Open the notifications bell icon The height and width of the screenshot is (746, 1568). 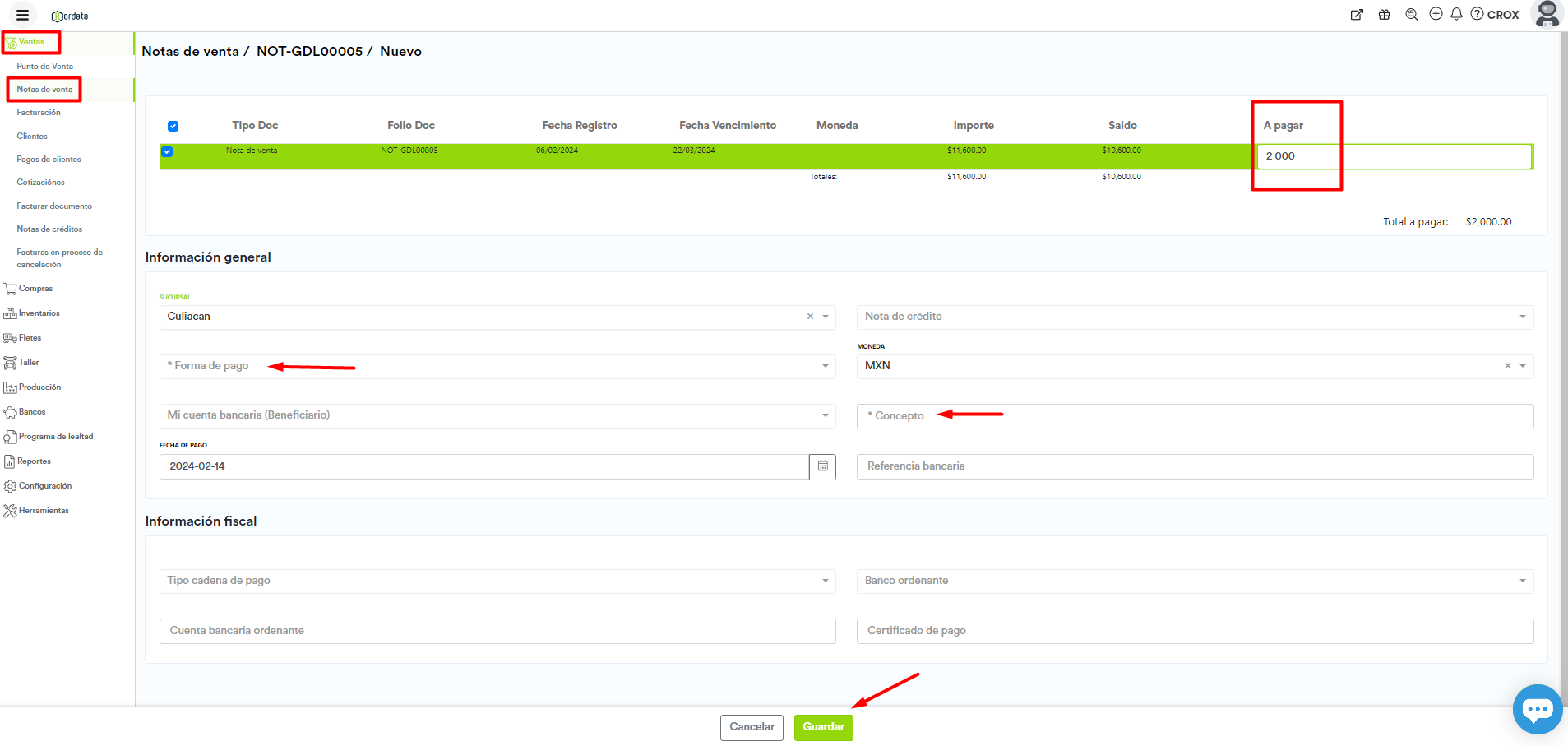coord(1456,14)
